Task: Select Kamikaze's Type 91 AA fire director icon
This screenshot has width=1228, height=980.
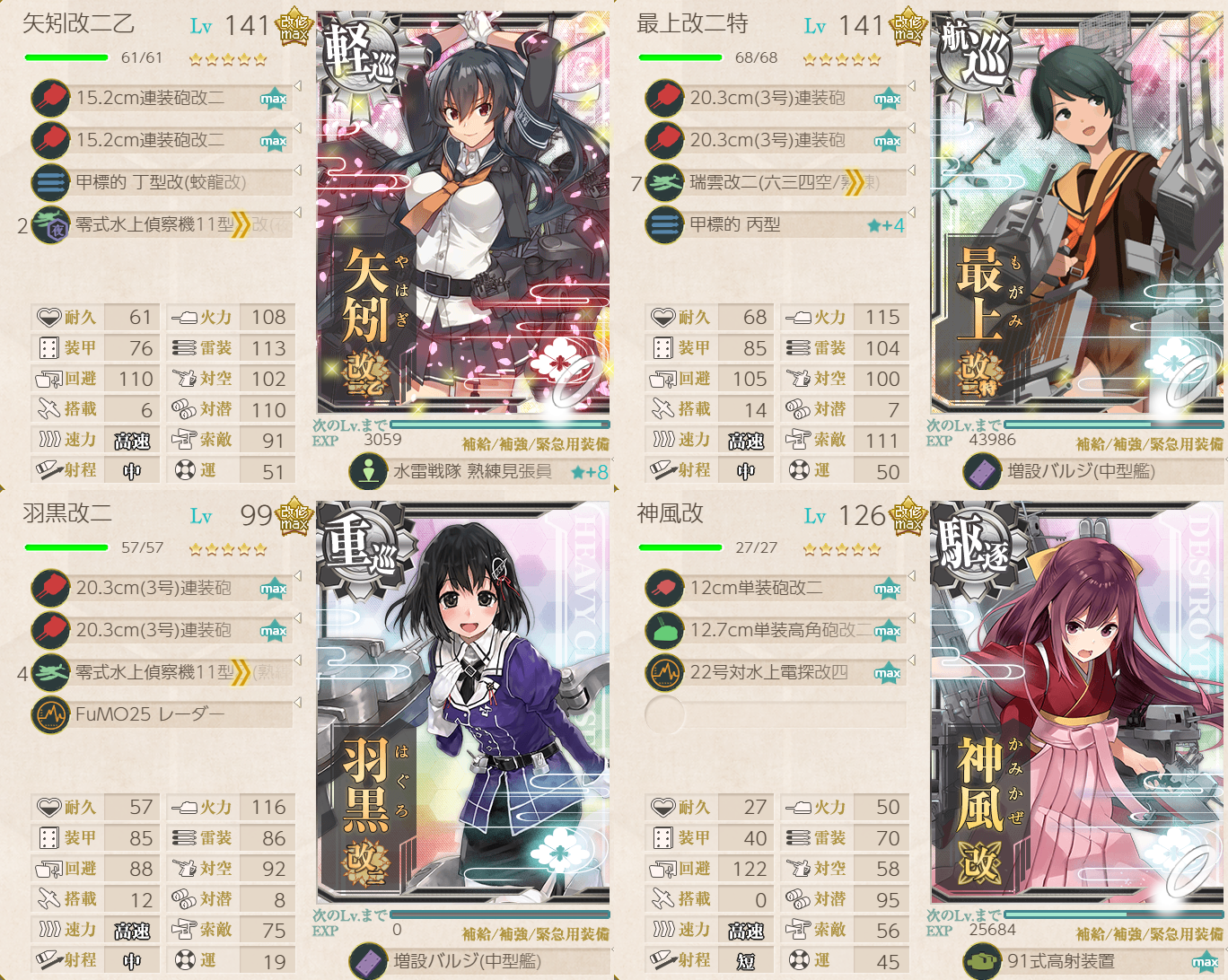Action: pos(982,961)
